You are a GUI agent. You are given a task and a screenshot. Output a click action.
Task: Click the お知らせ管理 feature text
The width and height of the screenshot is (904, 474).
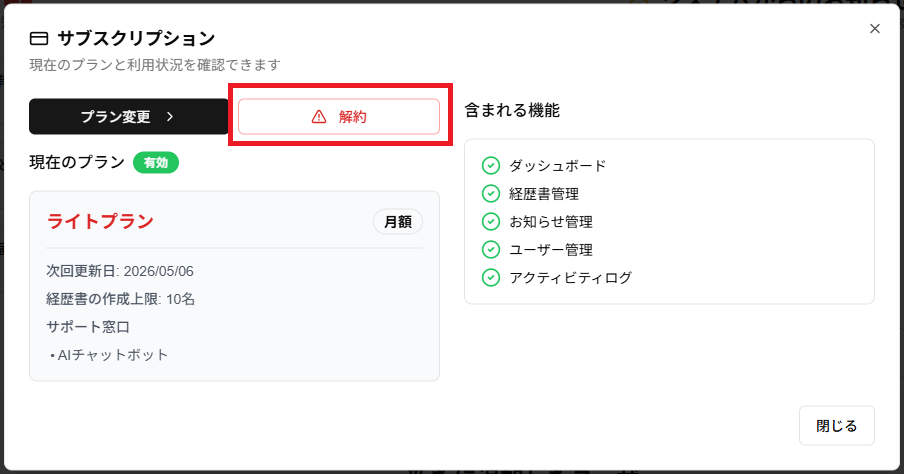[551, 222]
